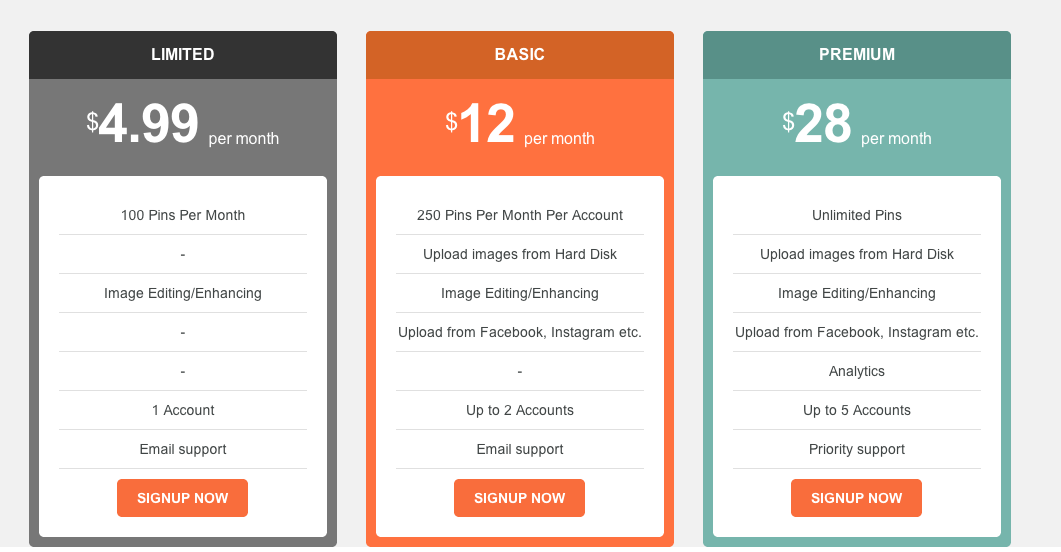Select the PREMIUM plan header
This screenshot has height=552, width=1061.
tap(857, 55)
